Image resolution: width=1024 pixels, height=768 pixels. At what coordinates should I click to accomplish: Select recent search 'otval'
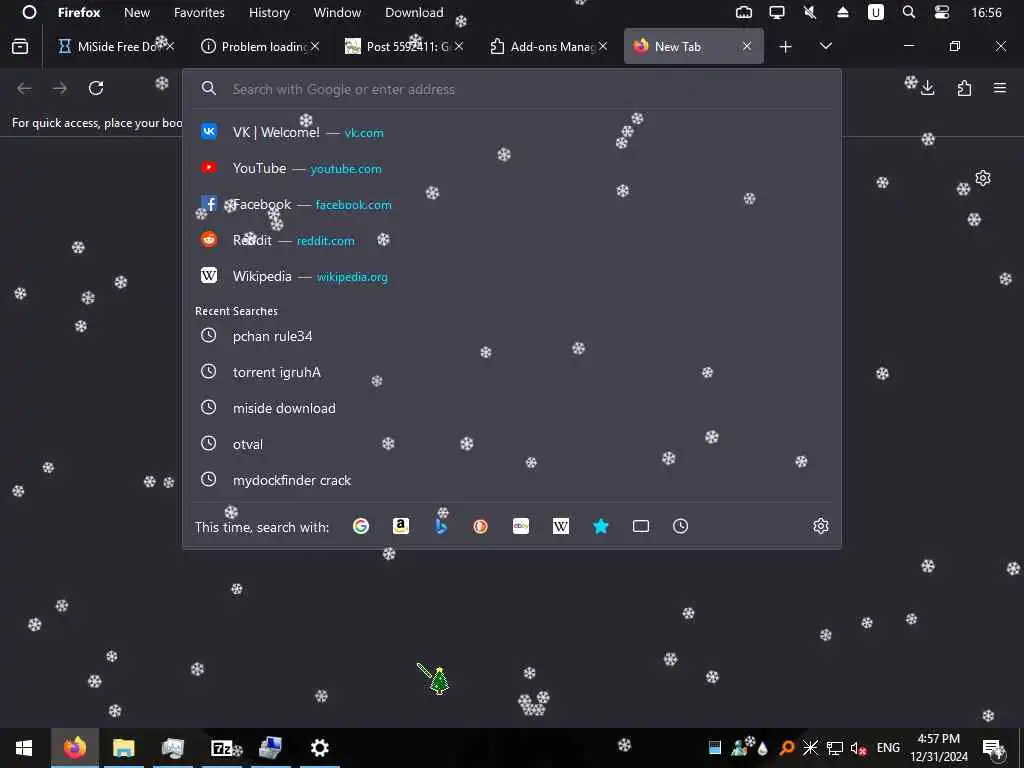(512, 444)
